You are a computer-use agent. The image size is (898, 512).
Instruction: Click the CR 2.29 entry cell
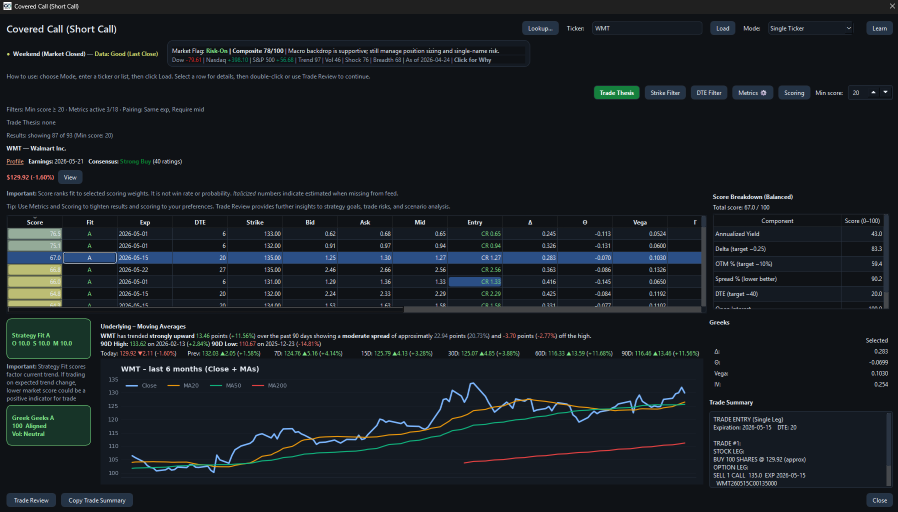coord(475,294)
